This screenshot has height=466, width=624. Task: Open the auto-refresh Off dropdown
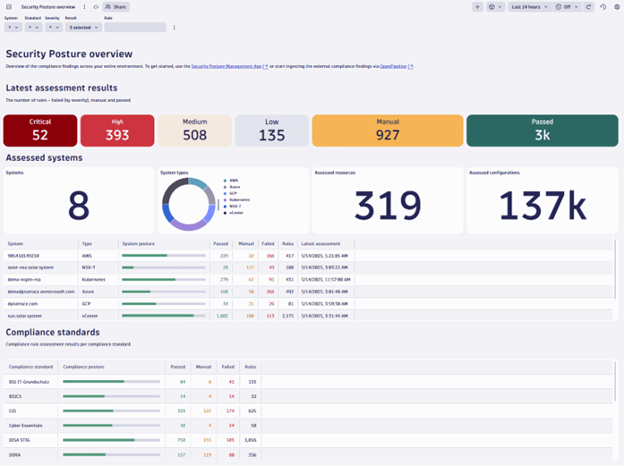coord(569,6)
